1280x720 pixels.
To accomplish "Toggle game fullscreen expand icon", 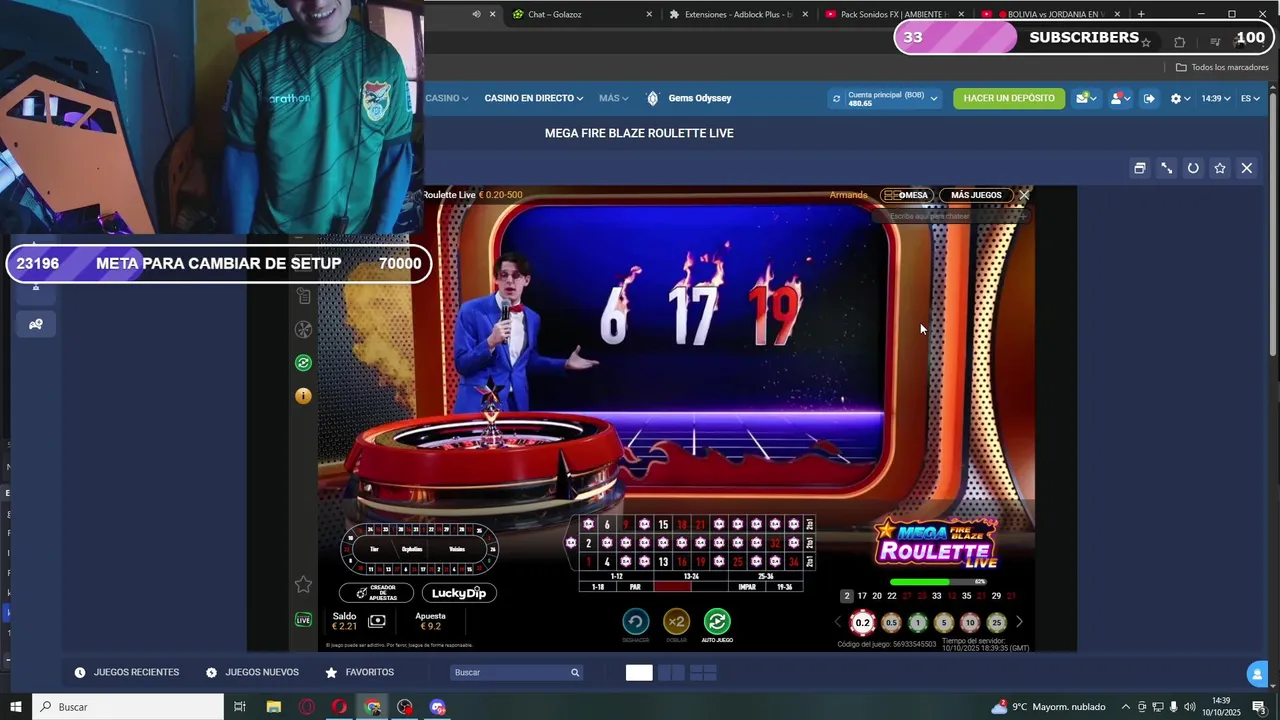I will point(1166,168).
